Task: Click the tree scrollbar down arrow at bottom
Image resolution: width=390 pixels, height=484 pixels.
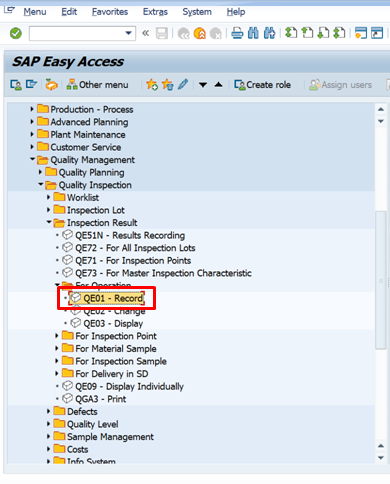Action: click(381, 458)
